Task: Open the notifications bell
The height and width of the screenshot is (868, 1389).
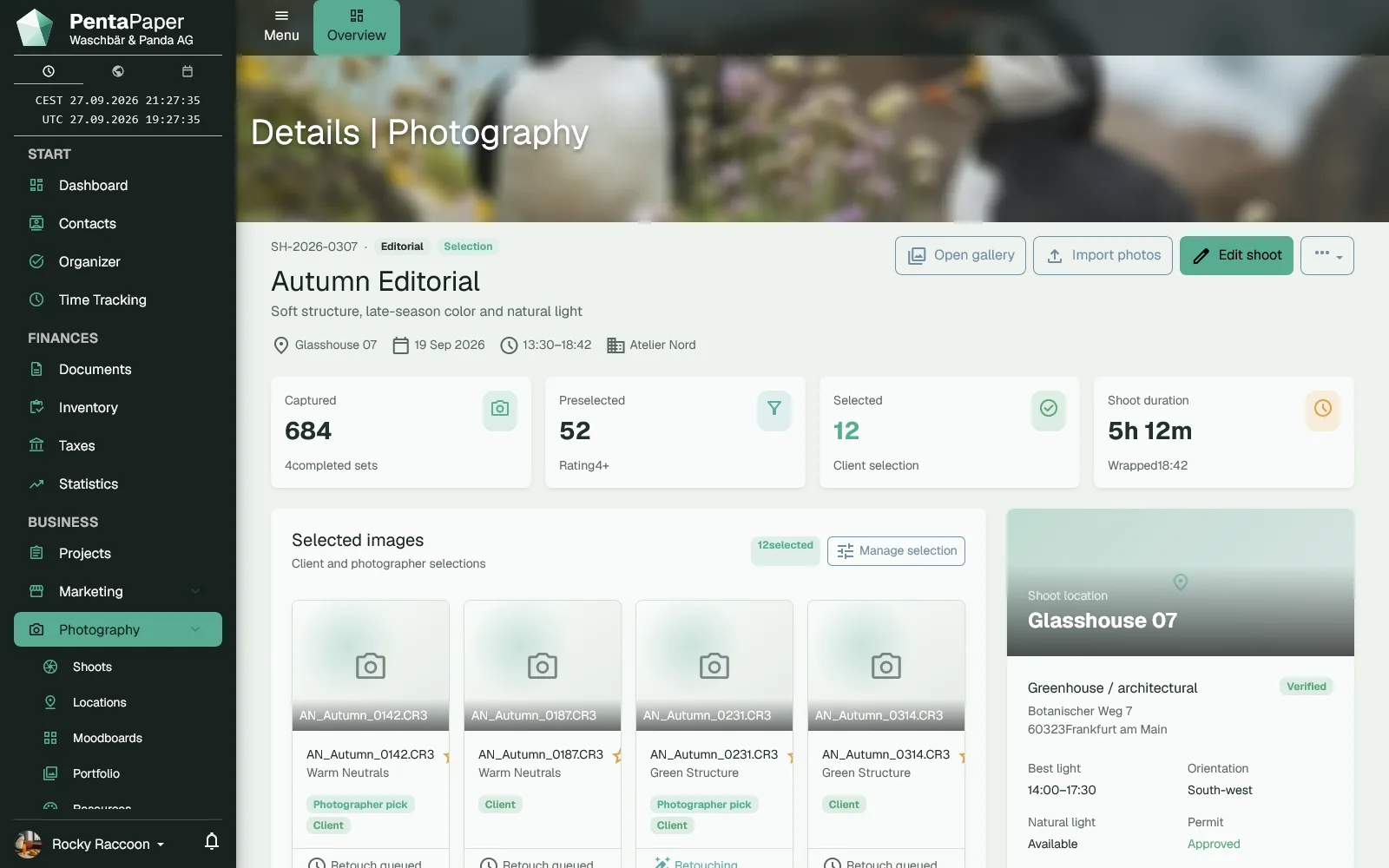Action: (212, 841)
